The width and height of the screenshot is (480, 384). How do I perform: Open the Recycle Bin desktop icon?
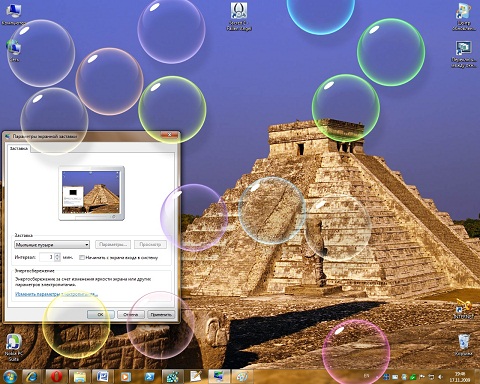[464, 345]
